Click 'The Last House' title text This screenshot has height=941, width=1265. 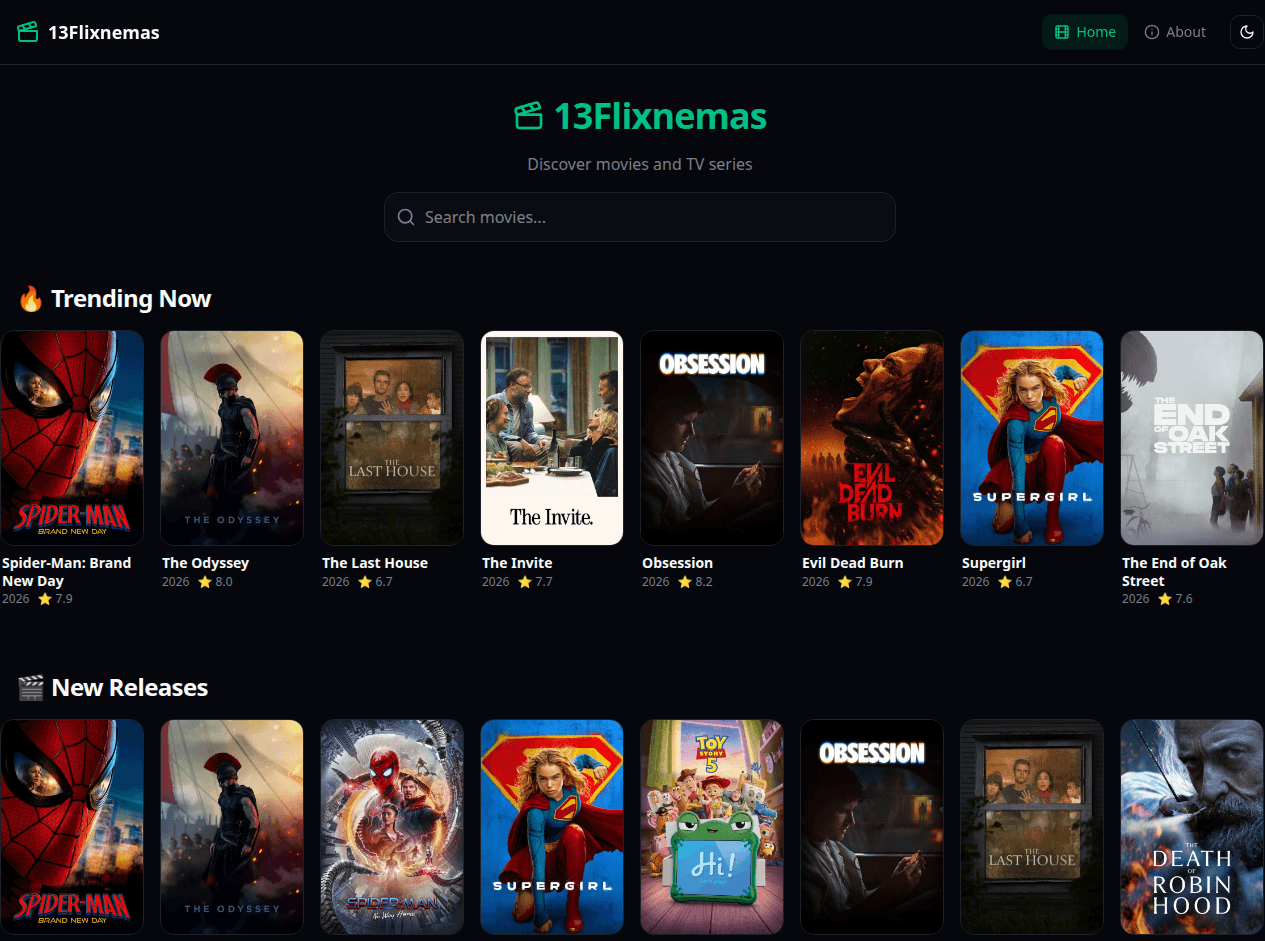pos(375,563)
